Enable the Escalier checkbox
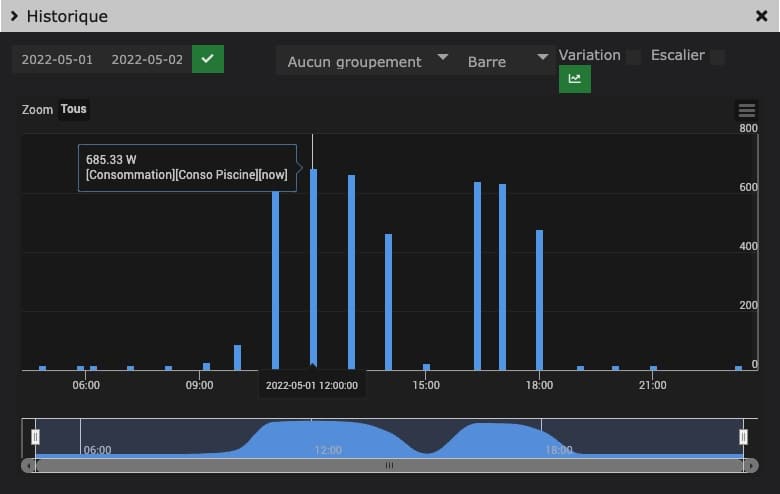Viewport: 780px width, 494px height. pos(717,57)
